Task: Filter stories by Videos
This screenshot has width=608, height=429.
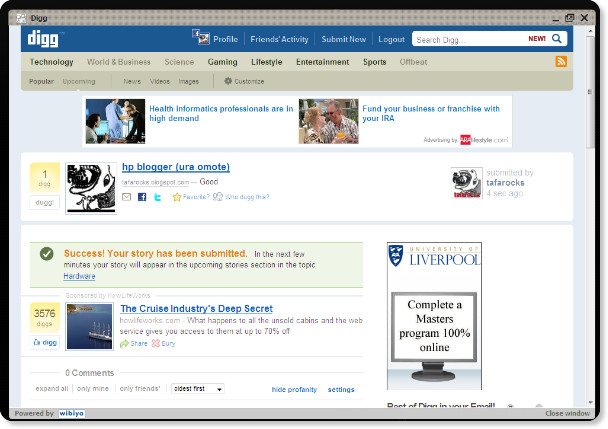Action: tap(160, 81)
